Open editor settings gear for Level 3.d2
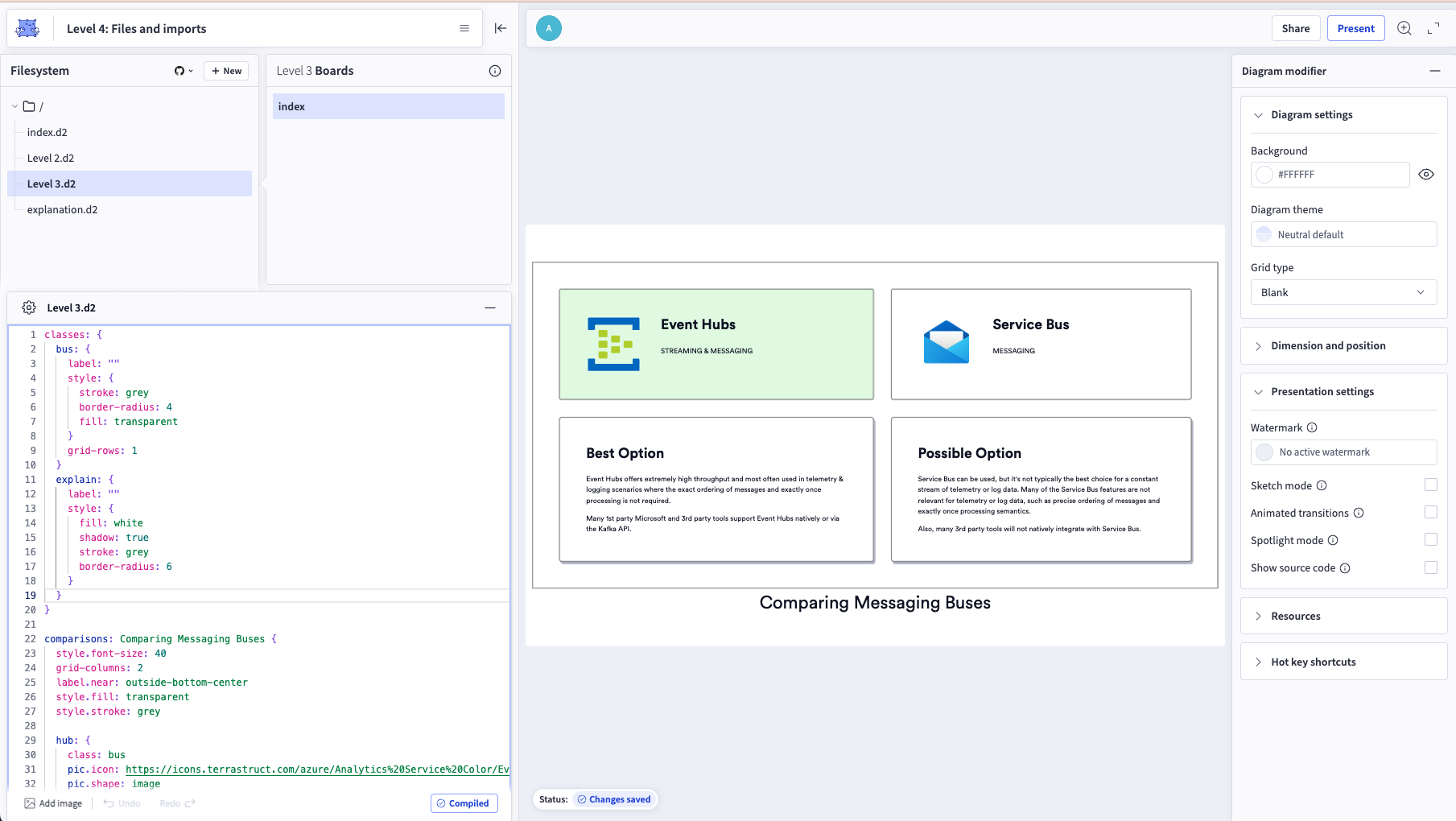The image size is (1456, 821). point(29,307)
